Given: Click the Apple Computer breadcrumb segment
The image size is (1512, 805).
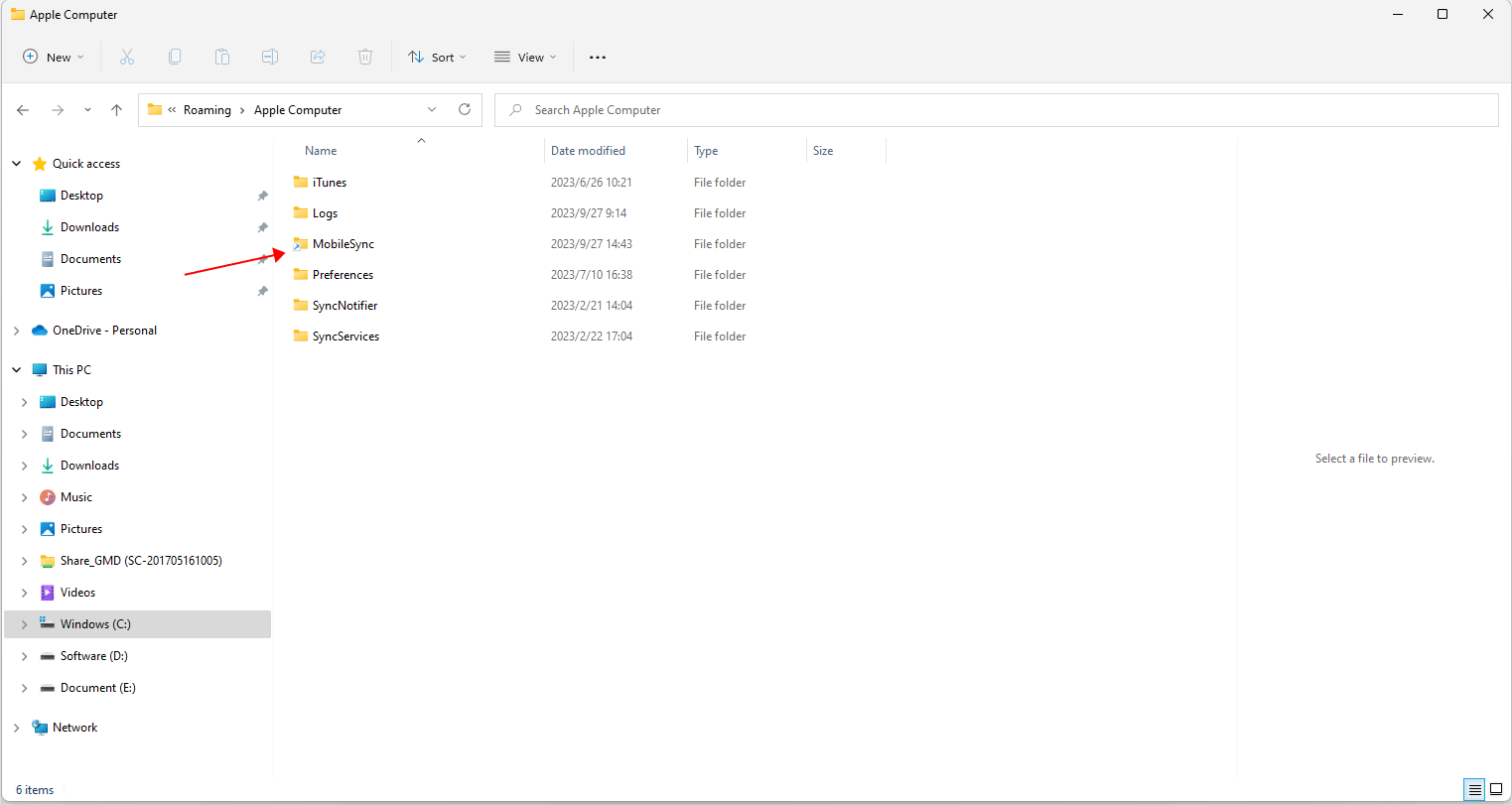Looking at the screenshot, I should pos(298,110).
